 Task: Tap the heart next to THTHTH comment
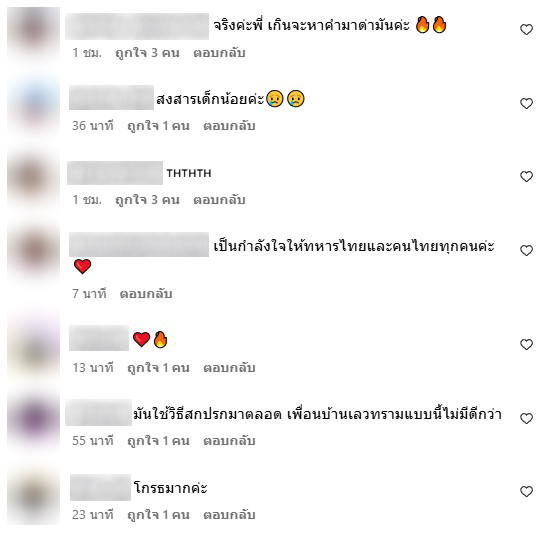[526, 176]
